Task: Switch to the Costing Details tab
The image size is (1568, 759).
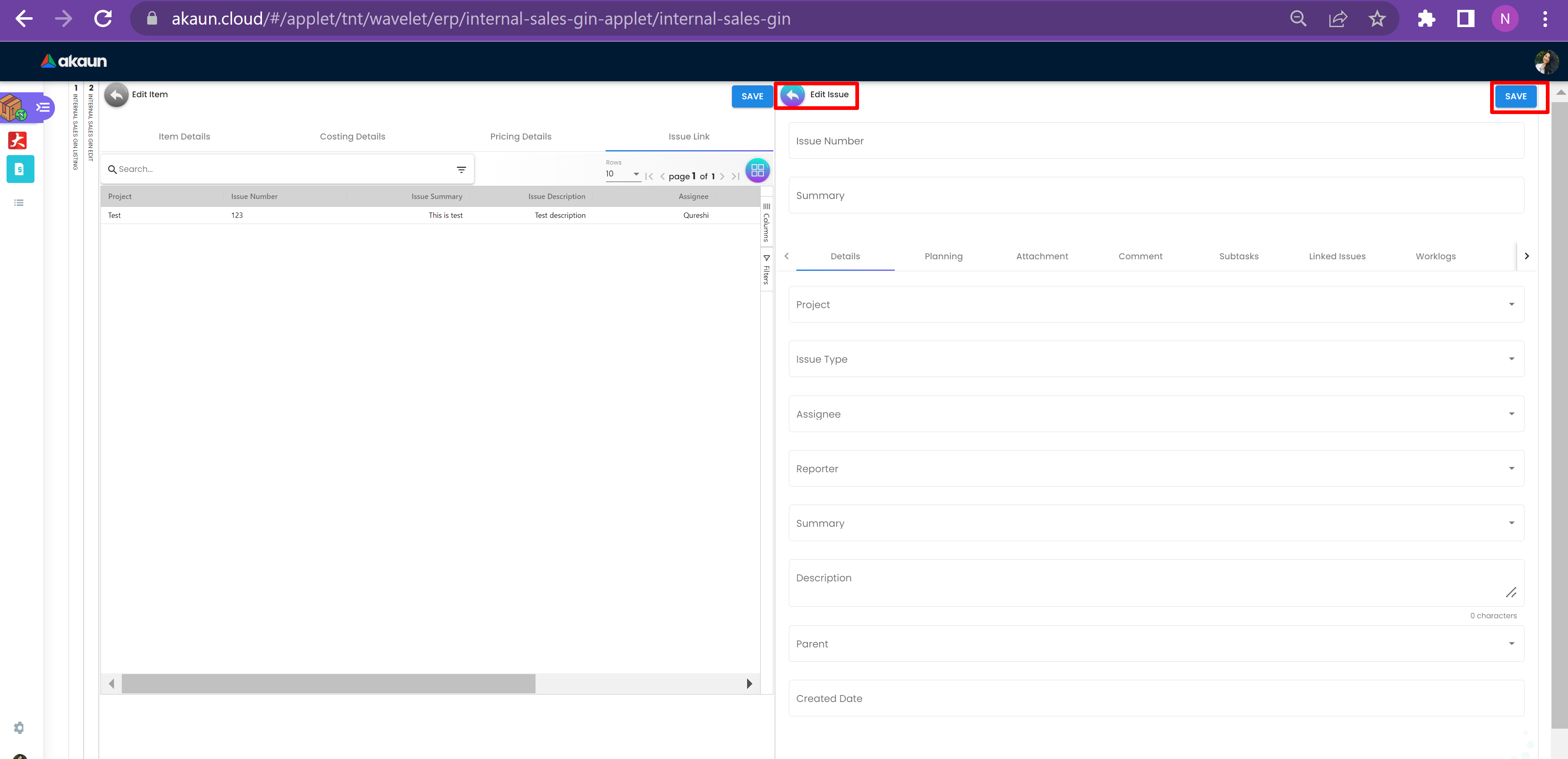Action: 353,137
